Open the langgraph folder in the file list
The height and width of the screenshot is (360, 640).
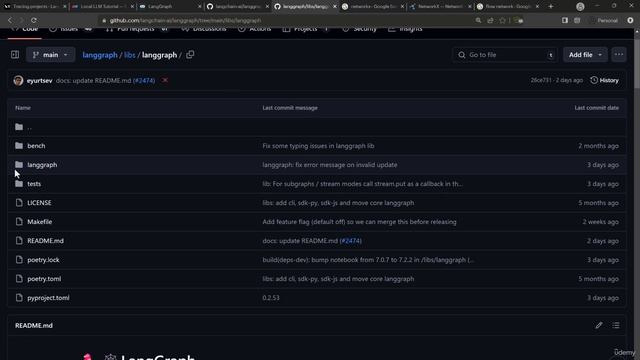(x=42, y=165)
